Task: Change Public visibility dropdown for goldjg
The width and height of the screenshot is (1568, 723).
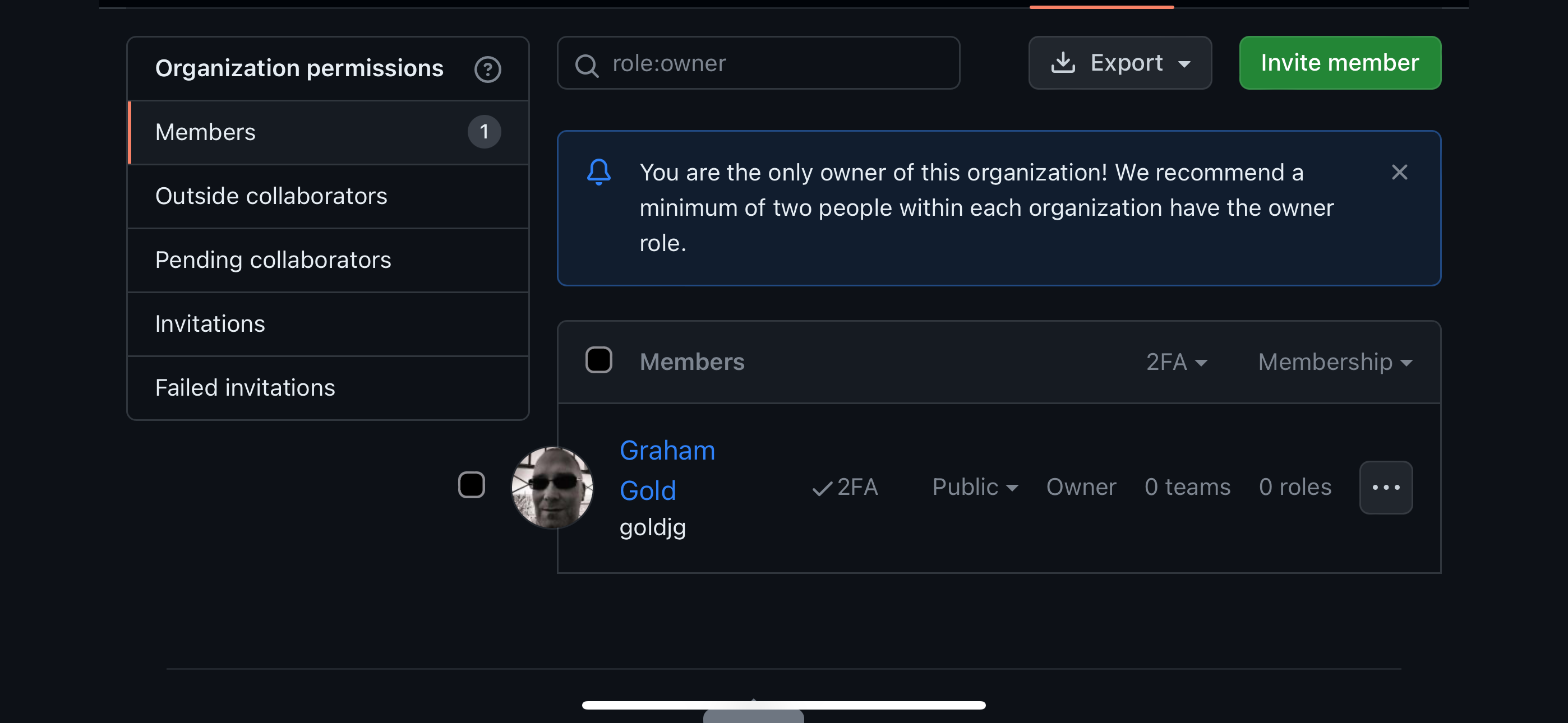Action: [975, 487]
